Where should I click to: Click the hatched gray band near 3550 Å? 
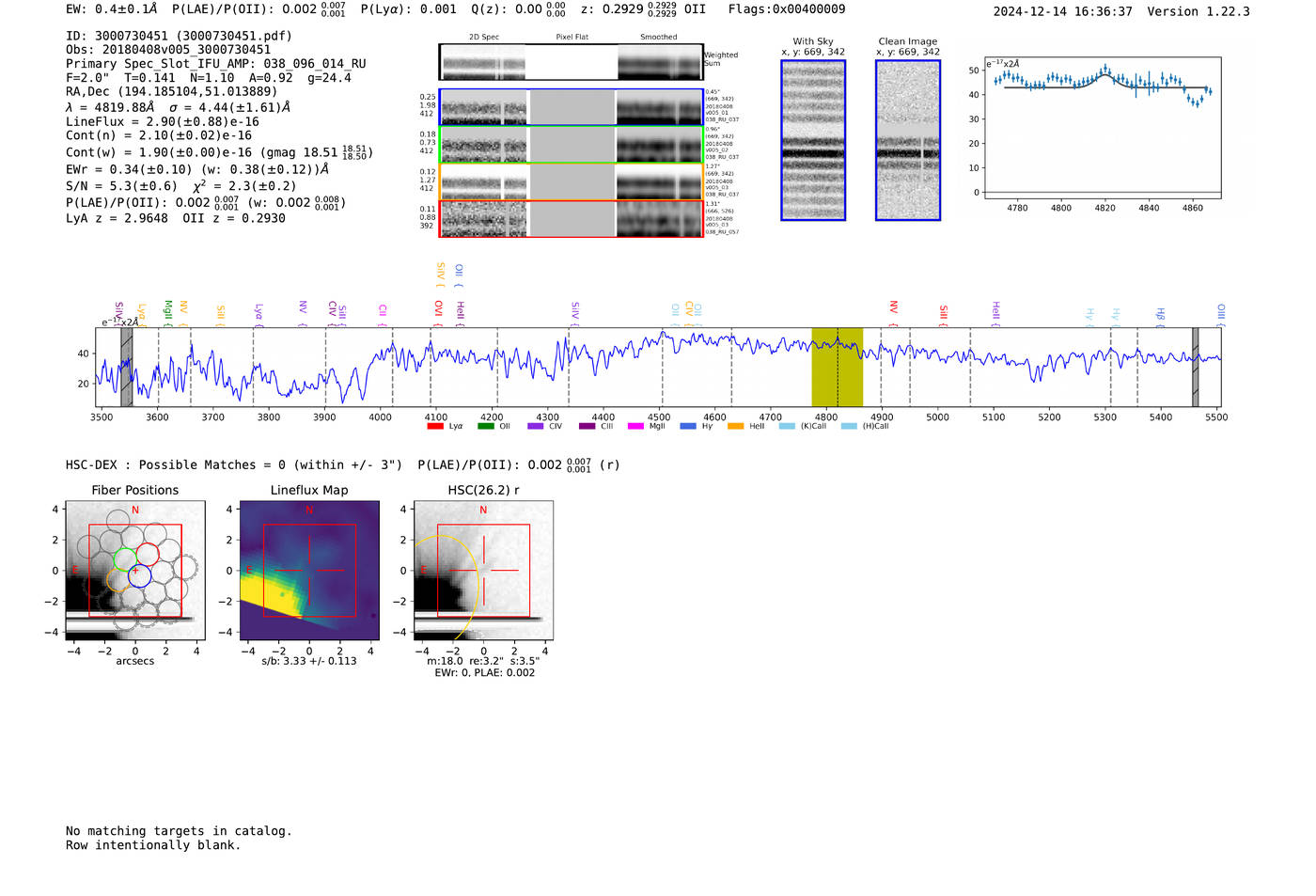coord(127,367)
